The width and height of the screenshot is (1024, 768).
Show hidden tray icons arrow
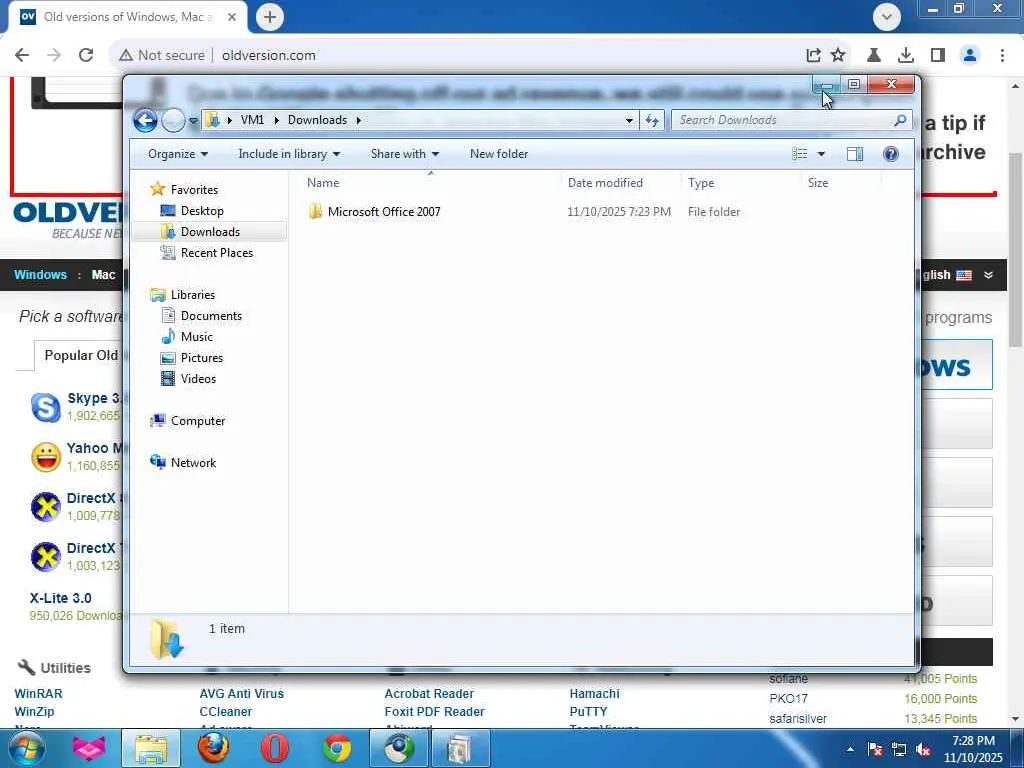pyautogui.click(x=850, y=750)
